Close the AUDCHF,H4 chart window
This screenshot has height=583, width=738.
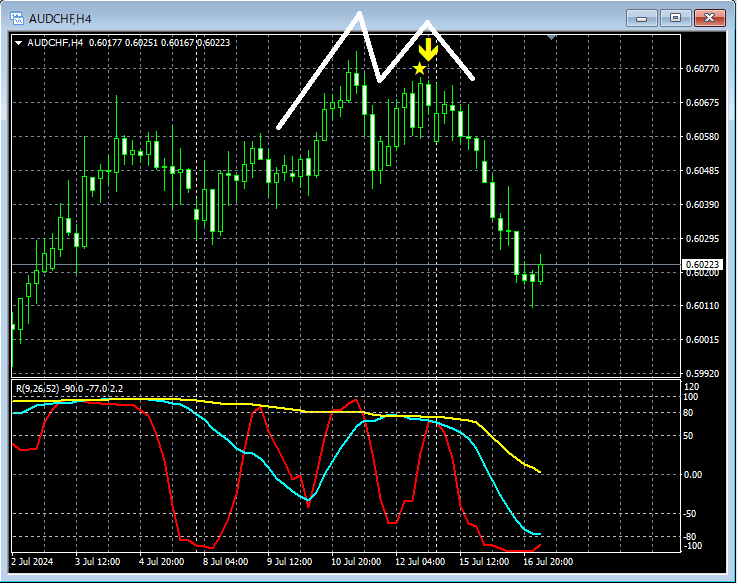(709, 18)
